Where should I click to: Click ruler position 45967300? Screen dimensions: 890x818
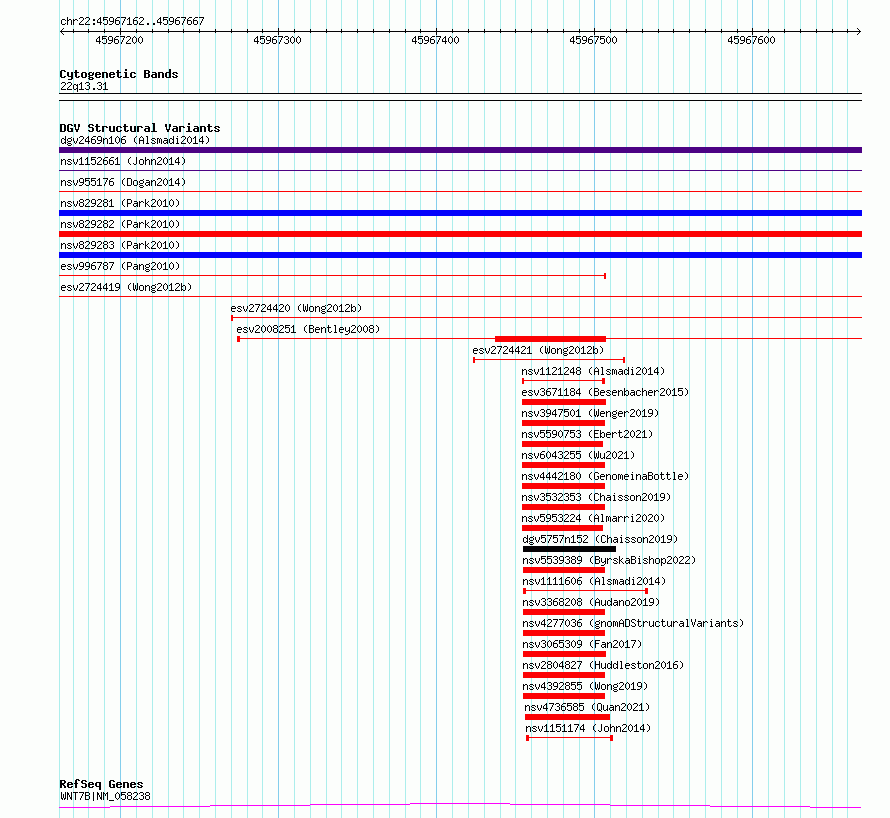[277, 40]
